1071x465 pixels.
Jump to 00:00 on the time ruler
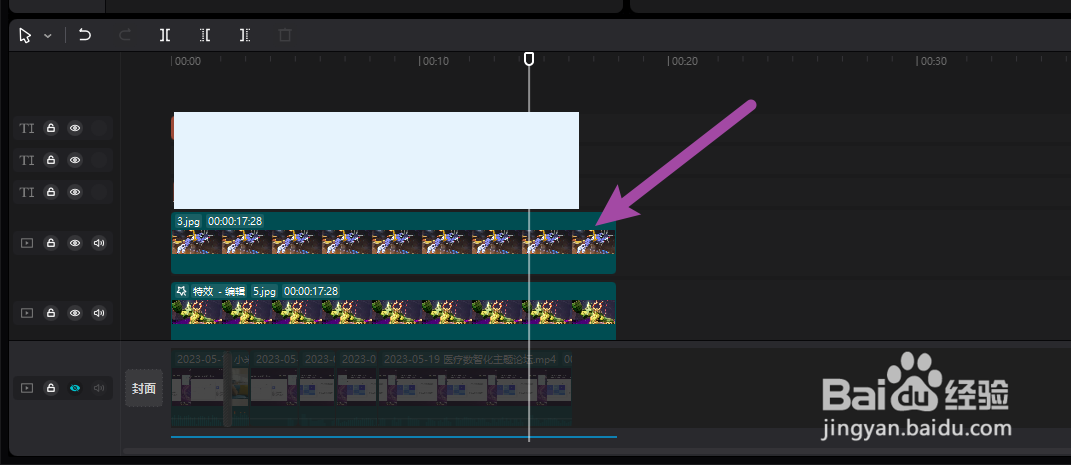pyautogui.click(x=188, y=61)
